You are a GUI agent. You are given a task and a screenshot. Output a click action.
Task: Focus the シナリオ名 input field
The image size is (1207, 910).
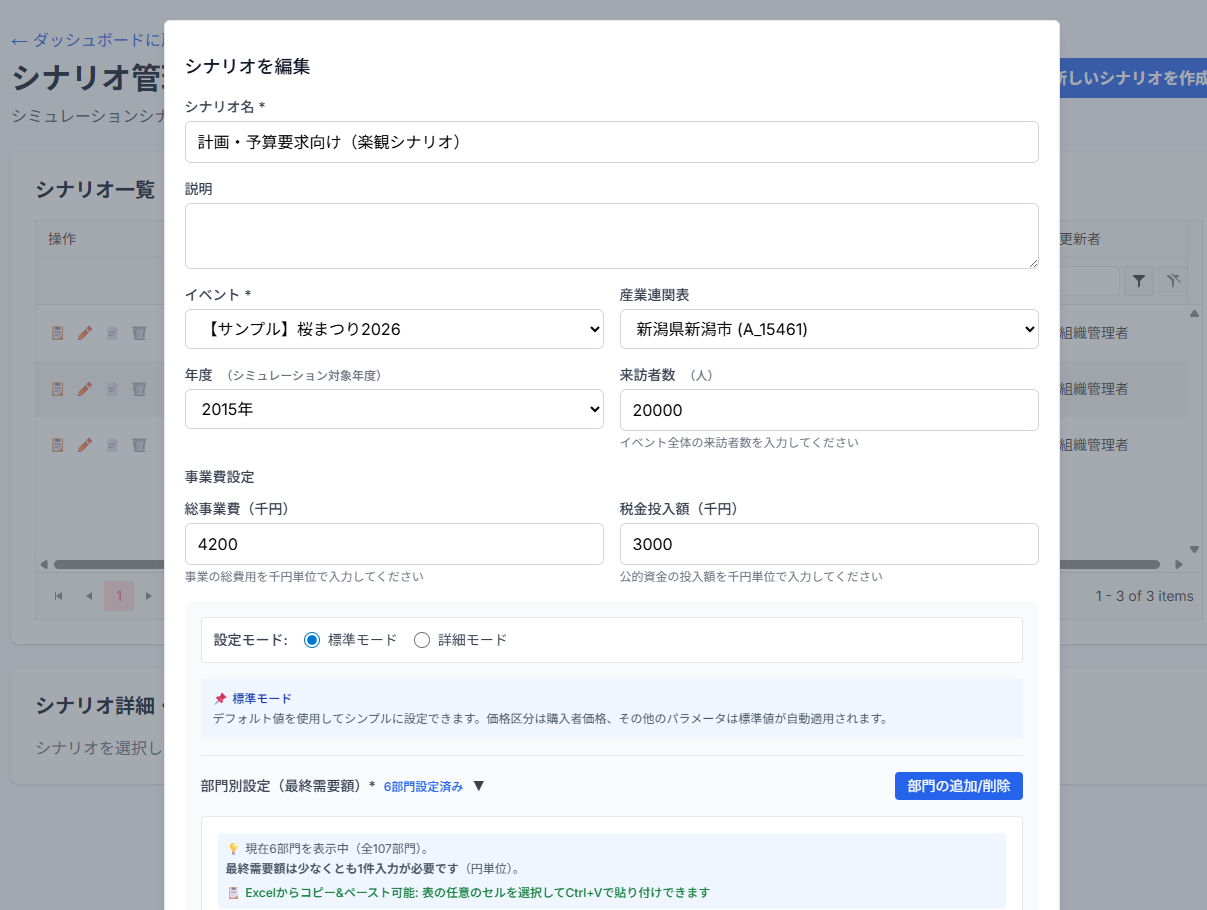(x=612, y=142)
